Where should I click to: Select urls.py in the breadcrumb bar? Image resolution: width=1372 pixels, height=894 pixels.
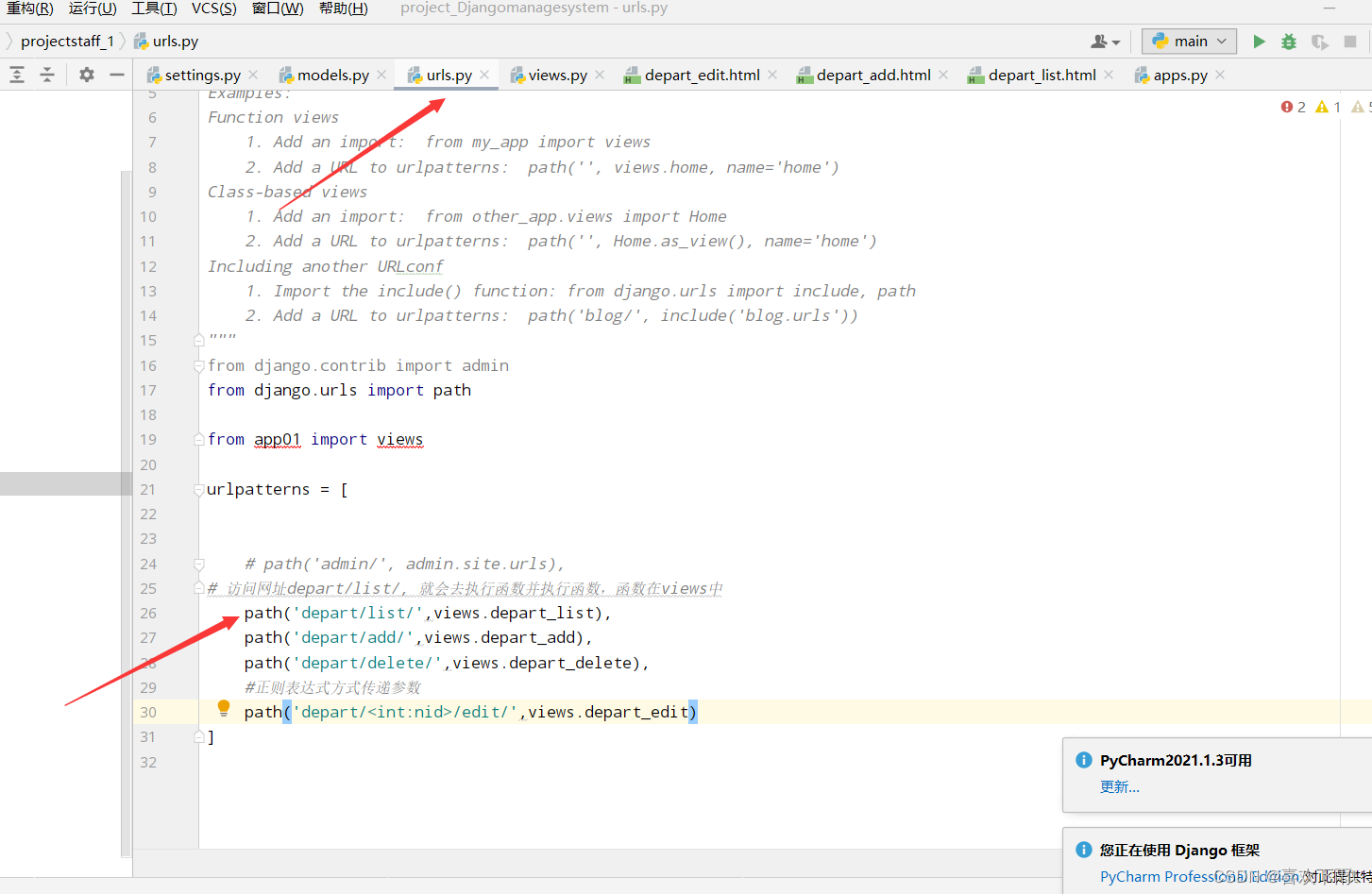pyautogui.click(x=166, y=42)
